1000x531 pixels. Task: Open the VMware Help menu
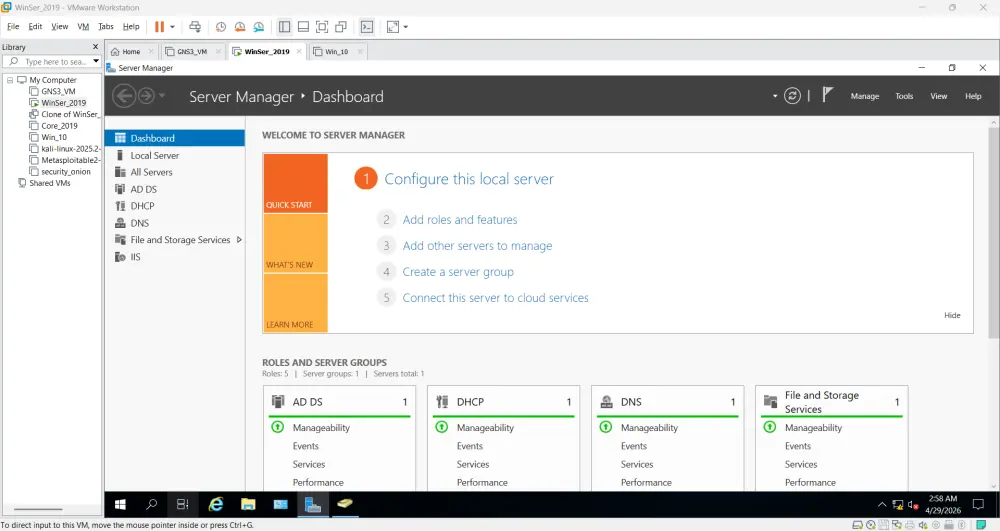[131, 27]
